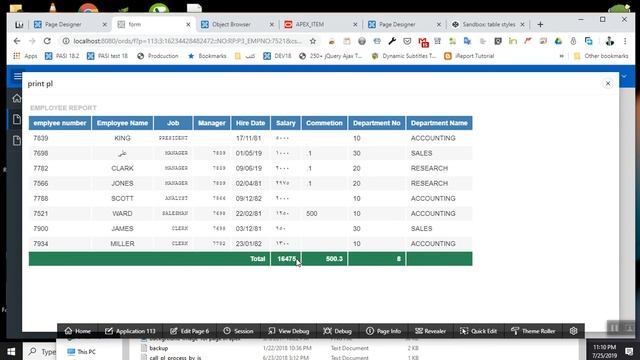Screen dimensions: 640x360
Task: Click the browser back arrow
Action: (x=17, y=41)
